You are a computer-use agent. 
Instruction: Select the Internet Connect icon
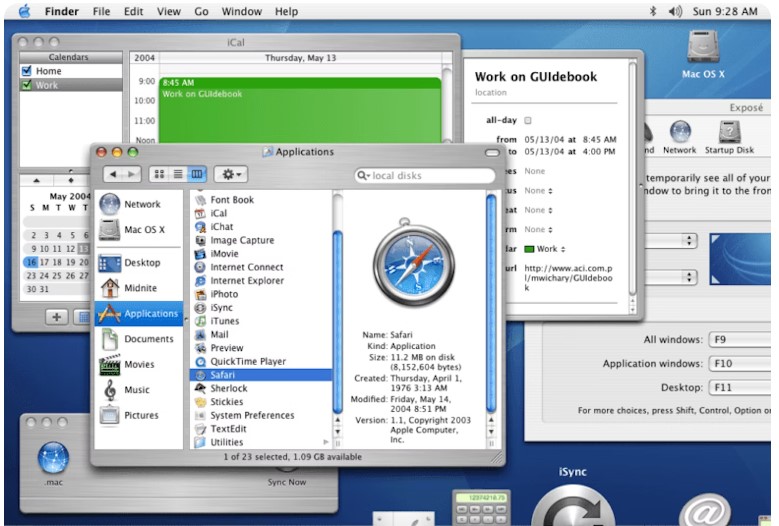[x=200, y=267]
